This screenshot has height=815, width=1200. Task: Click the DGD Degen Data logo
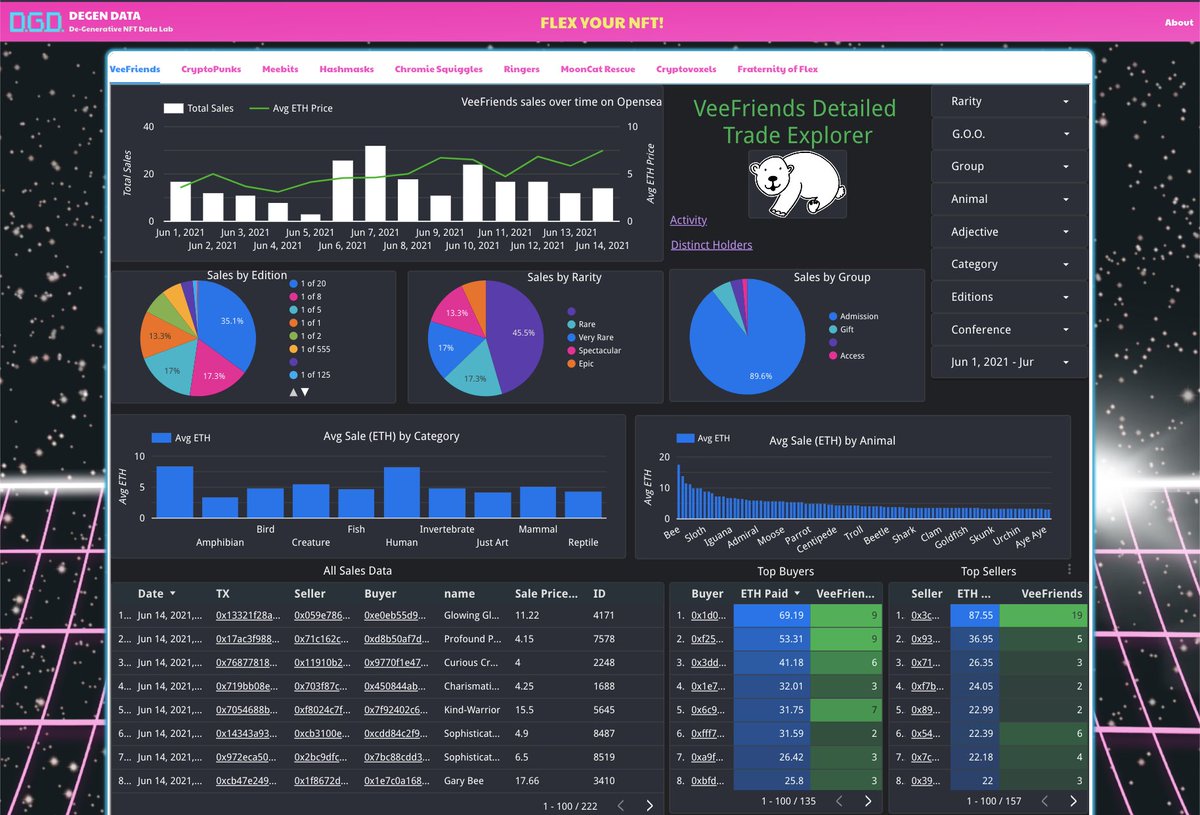[x=36, y=21]
